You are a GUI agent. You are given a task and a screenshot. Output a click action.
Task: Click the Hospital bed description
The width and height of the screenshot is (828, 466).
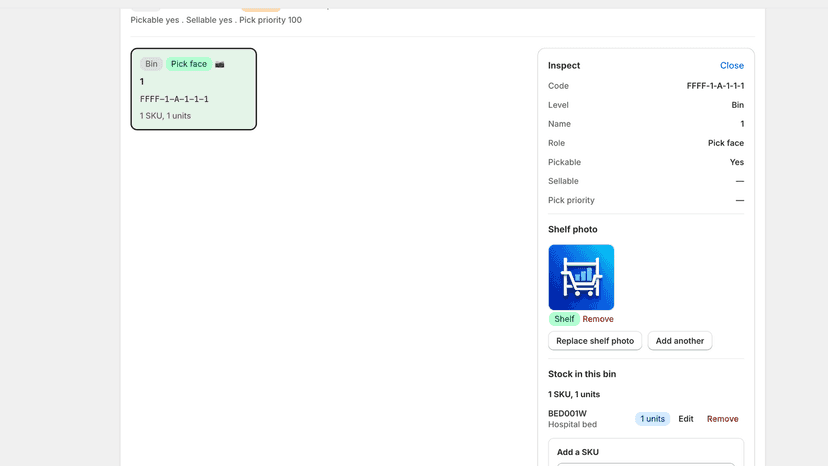(572, 424)
